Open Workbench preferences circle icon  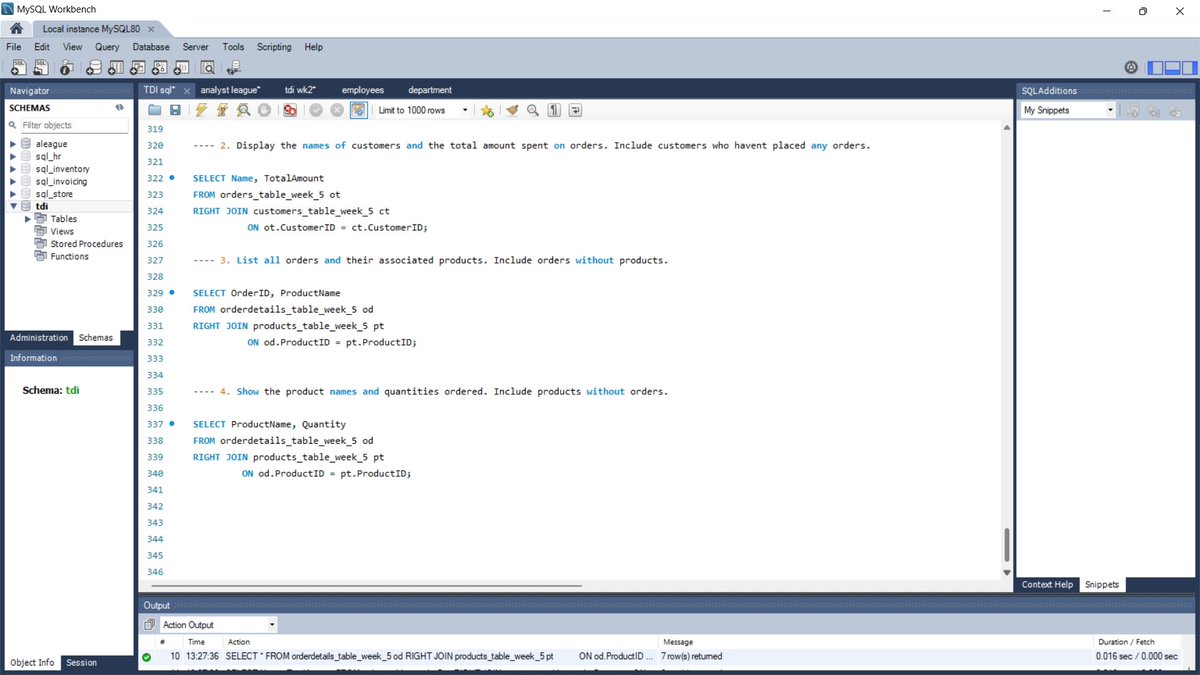click(1131, 68)
